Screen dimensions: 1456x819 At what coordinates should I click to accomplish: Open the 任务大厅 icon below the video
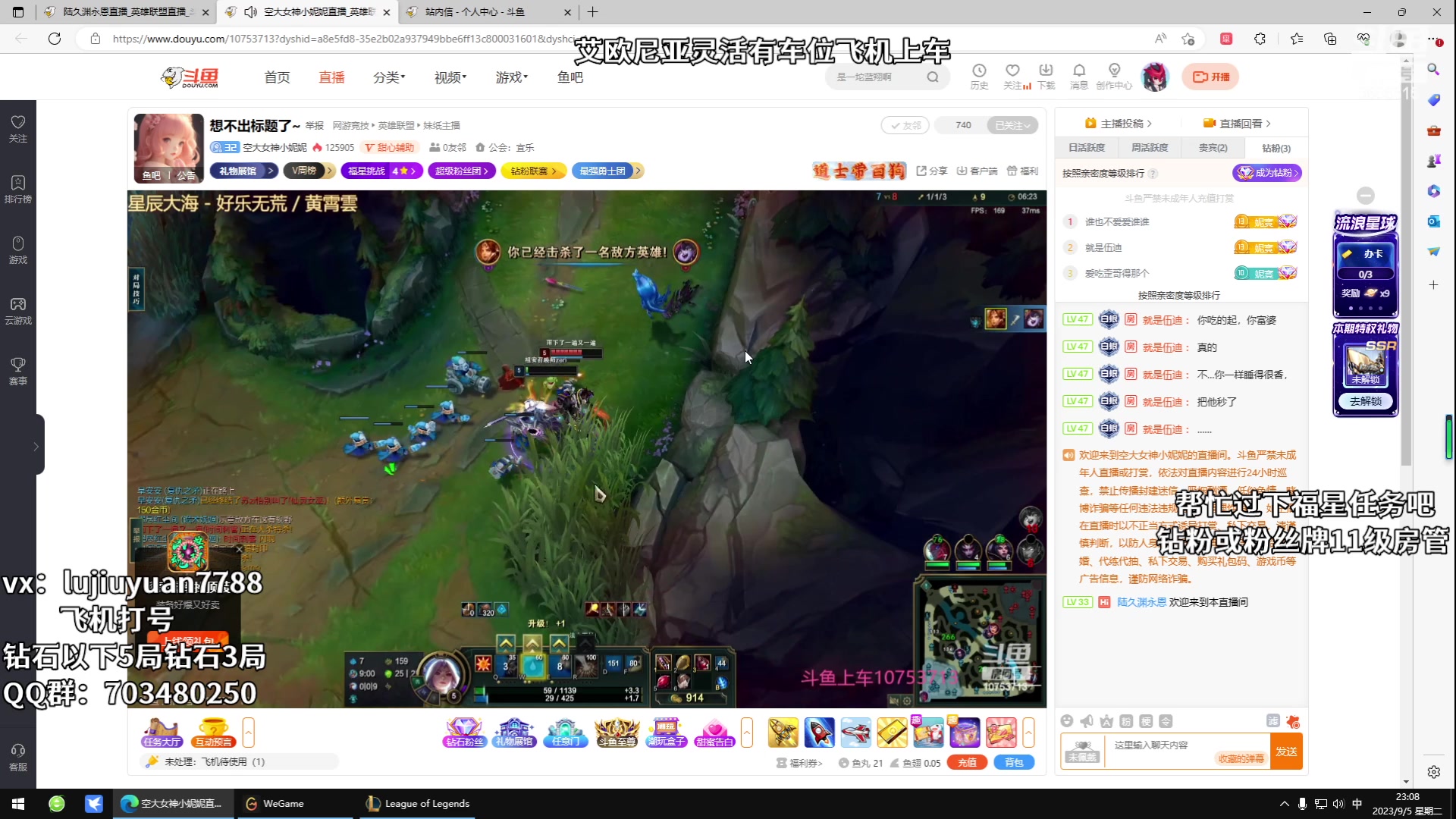(x=162, y=733)
